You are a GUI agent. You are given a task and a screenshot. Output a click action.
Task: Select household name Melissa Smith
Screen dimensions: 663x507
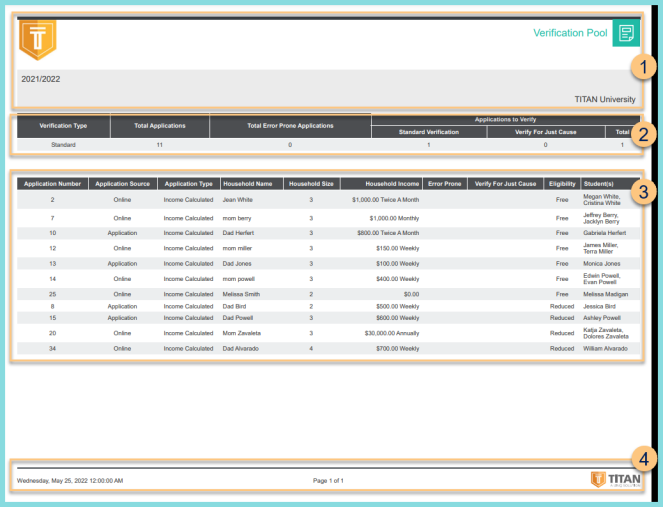tap(241, 294)
